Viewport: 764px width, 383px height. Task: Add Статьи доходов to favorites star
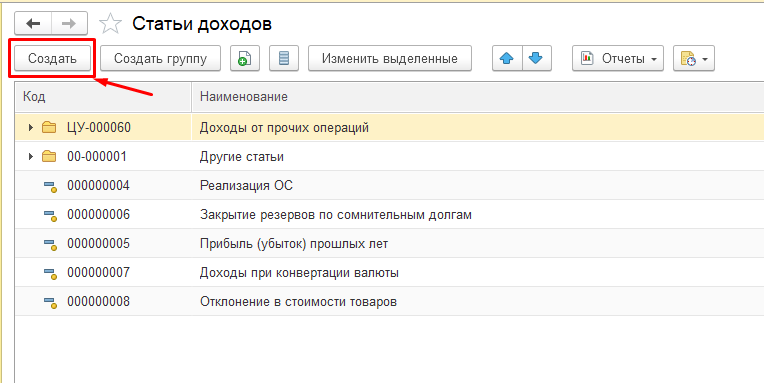click(111, 23)
